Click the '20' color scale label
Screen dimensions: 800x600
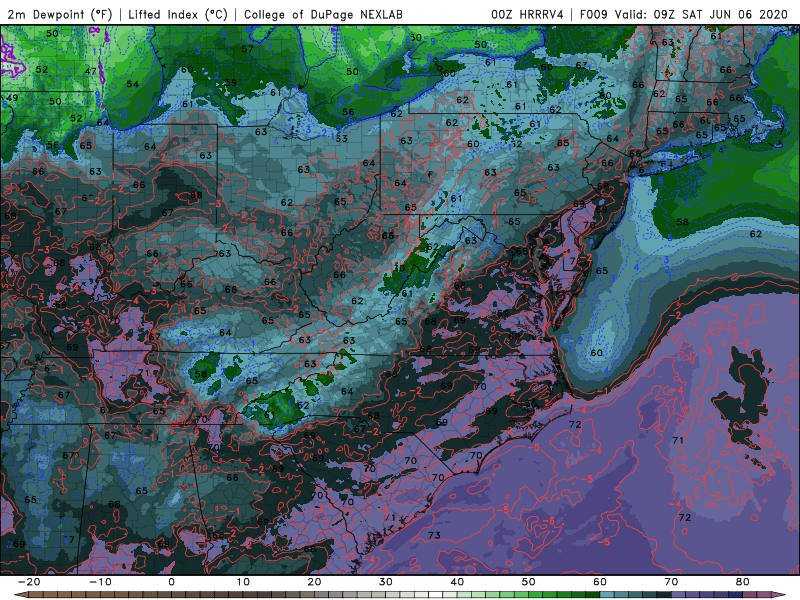coord(314,582)
